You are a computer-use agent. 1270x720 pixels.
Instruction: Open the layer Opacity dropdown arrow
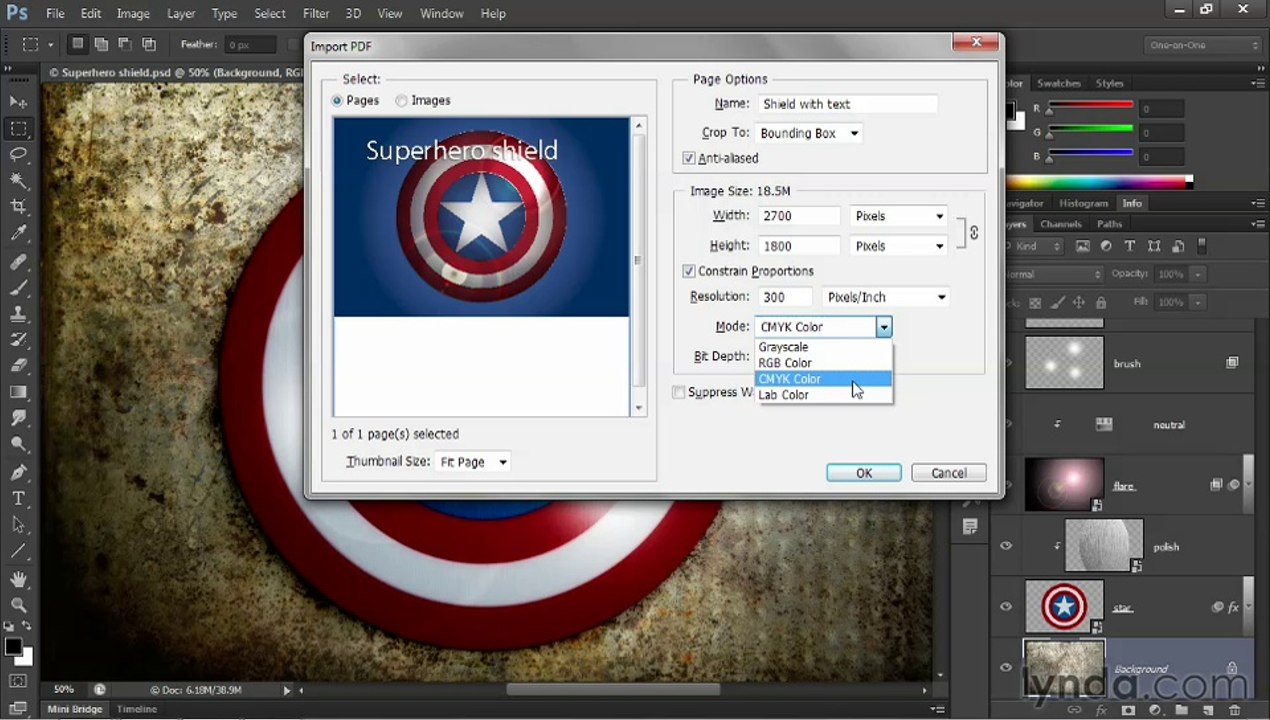1197,274
